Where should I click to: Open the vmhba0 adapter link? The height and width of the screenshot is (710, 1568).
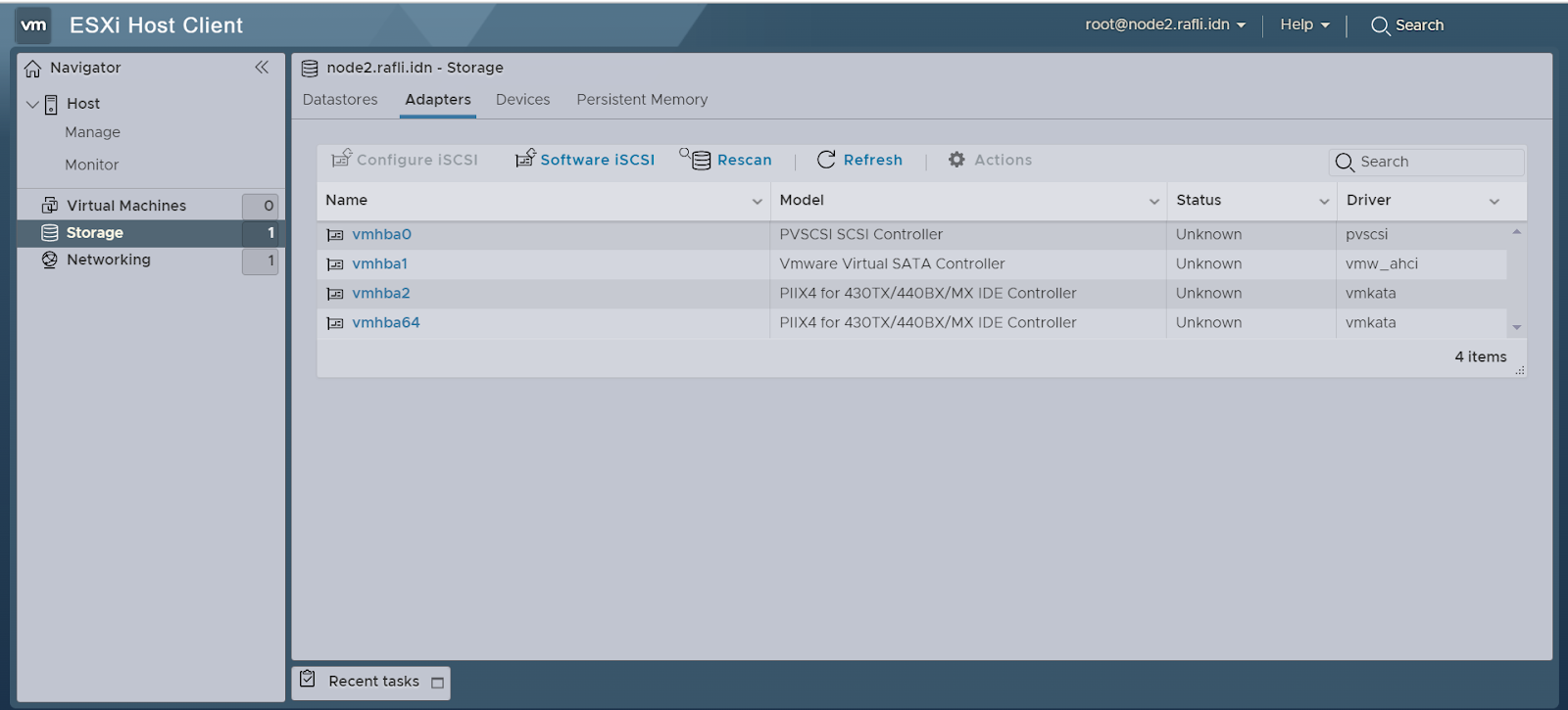tap(381, 234)
